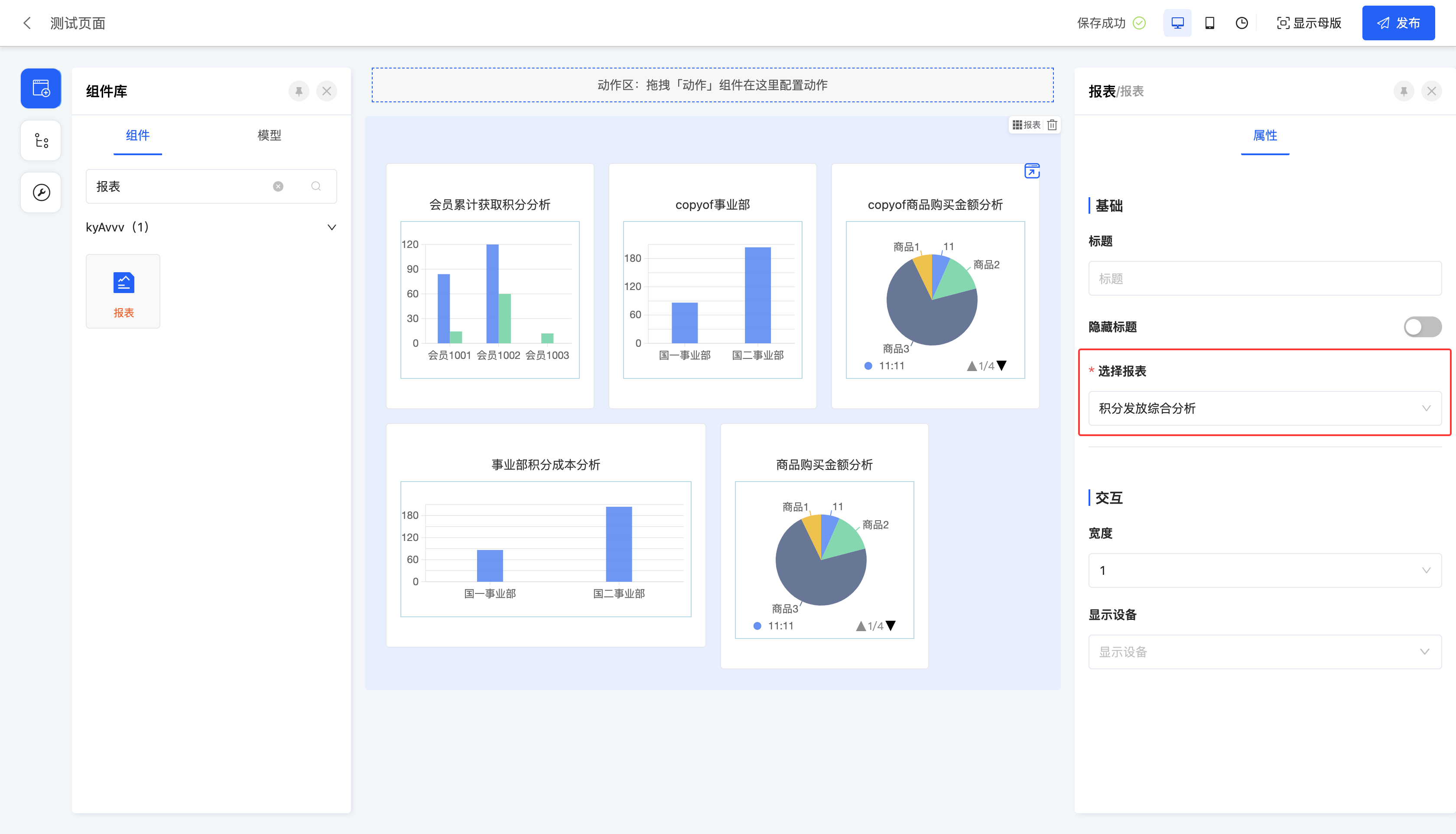Switch to desktop preview mode icon

click(x=1177, y=23)
